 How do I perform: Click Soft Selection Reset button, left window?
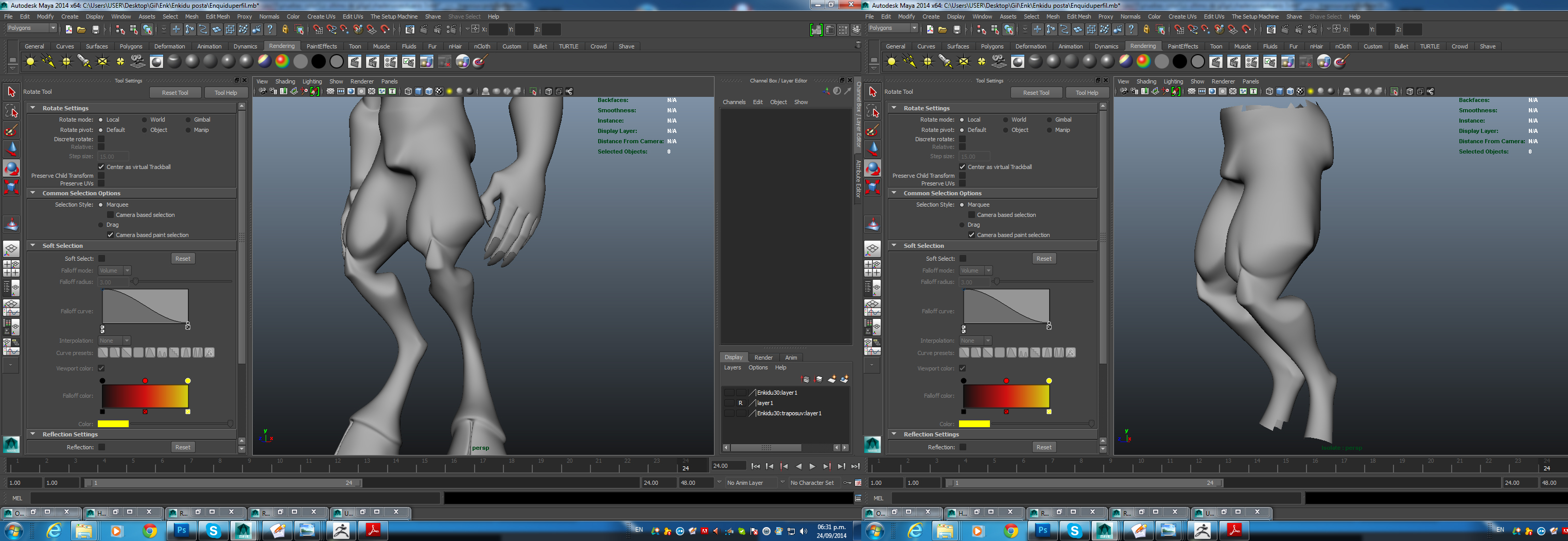point(183,258)
